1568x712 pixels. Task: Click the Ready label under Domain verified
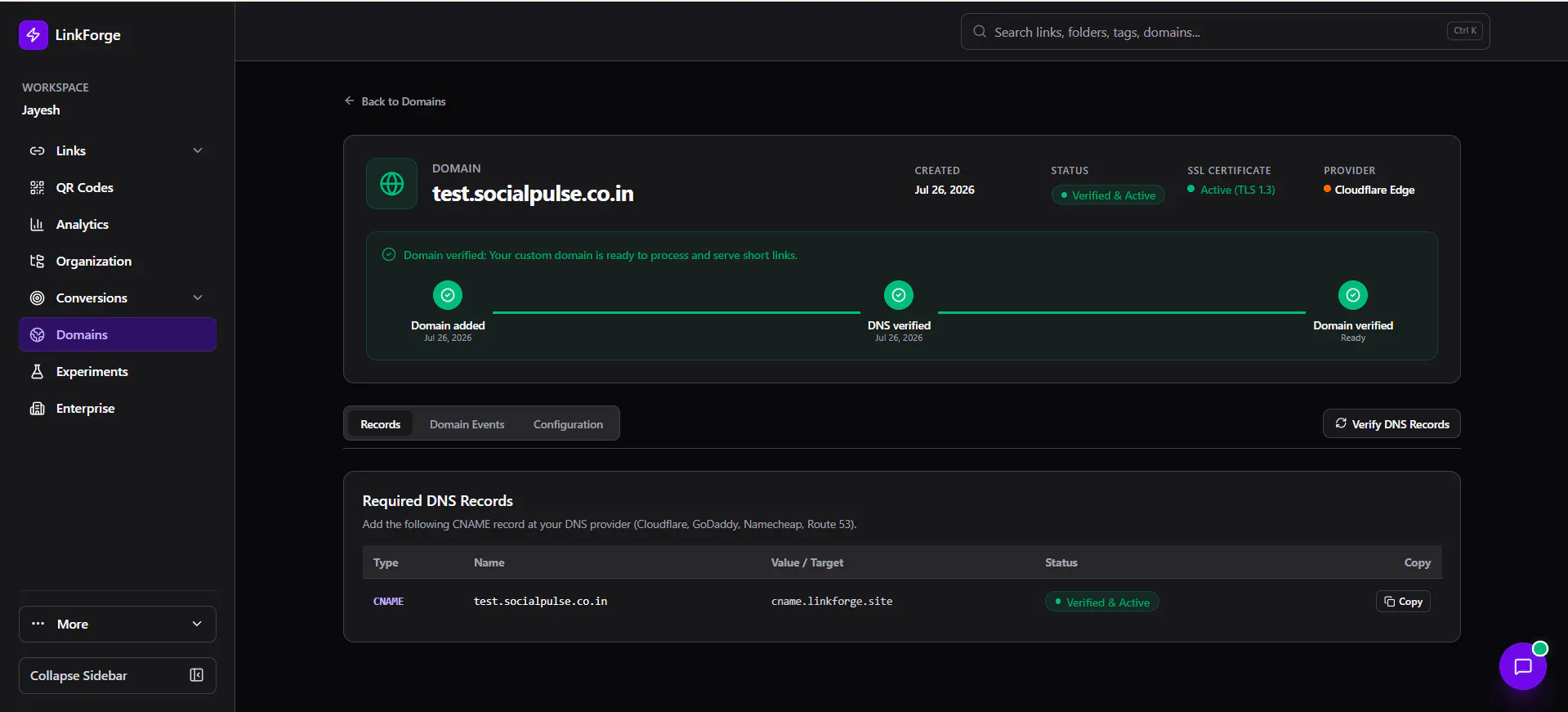point(1353,338)
